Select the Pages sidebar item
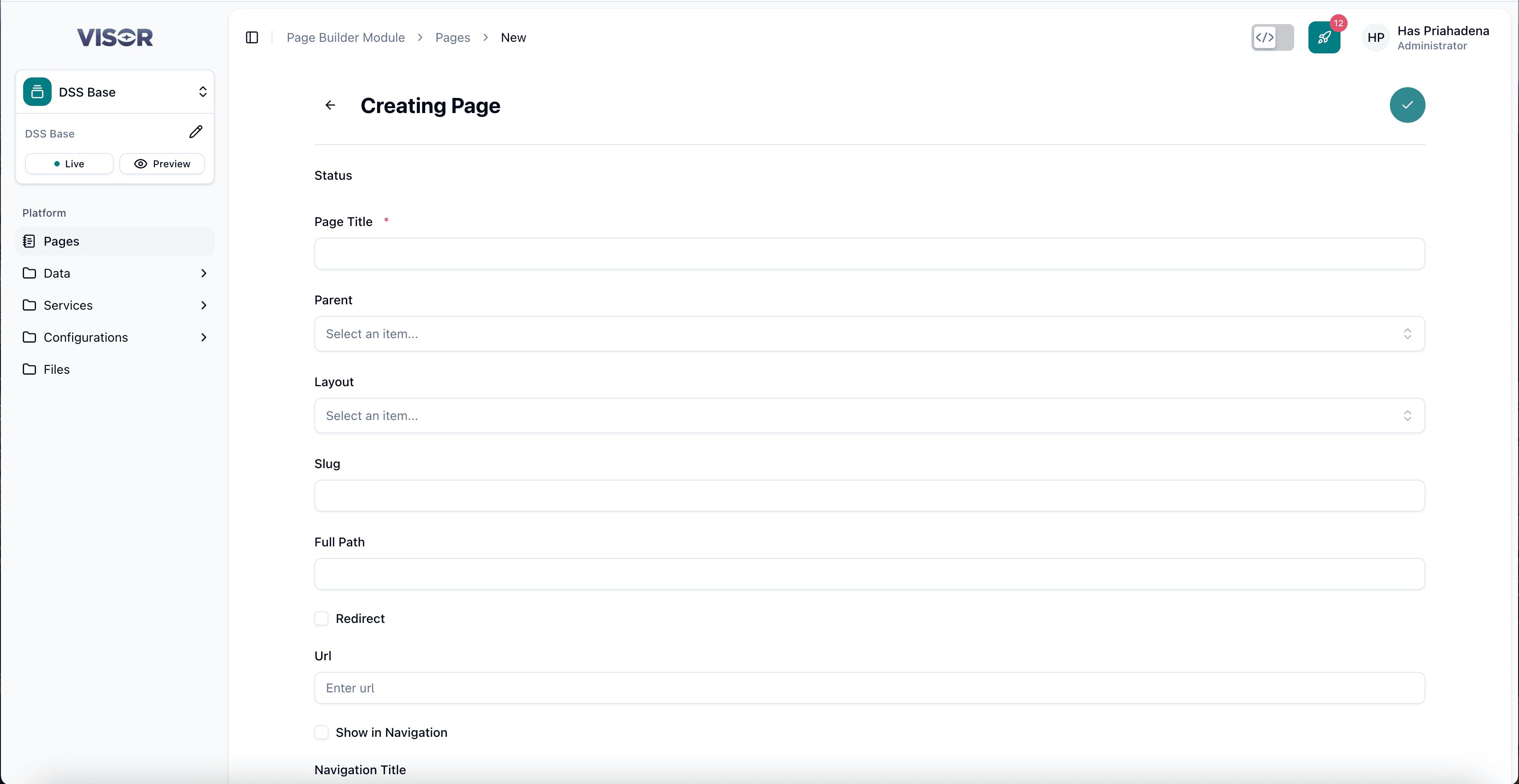Image resolution: width=1519 pixels, height=784 pixels. [x=61, y=241]
